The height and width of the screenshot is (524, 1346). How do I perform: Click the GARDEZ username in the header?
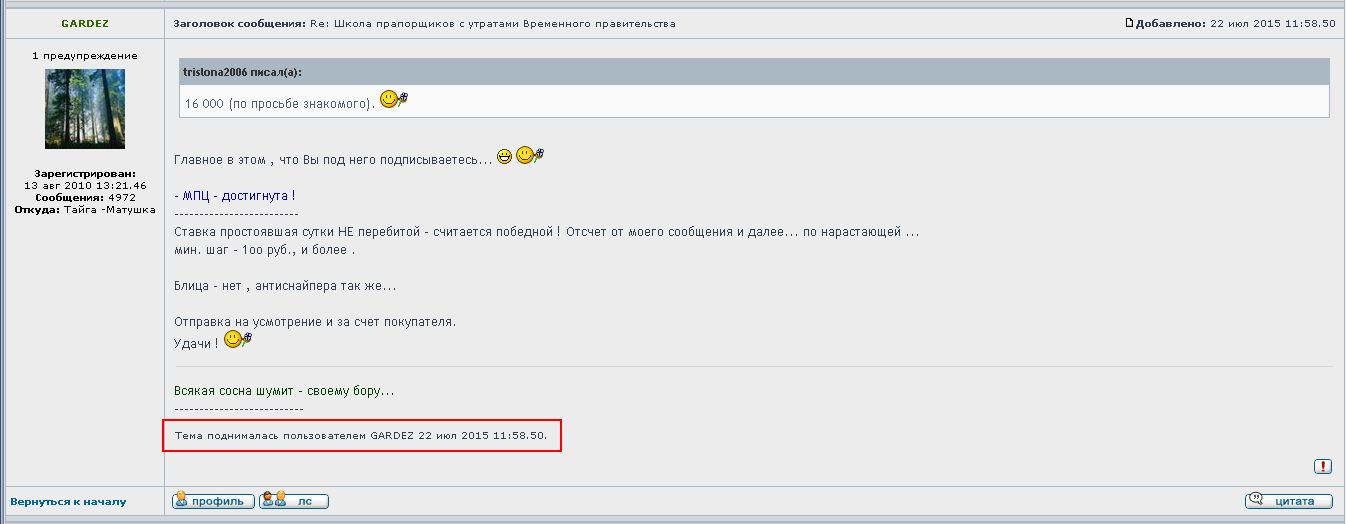[85, 23]
